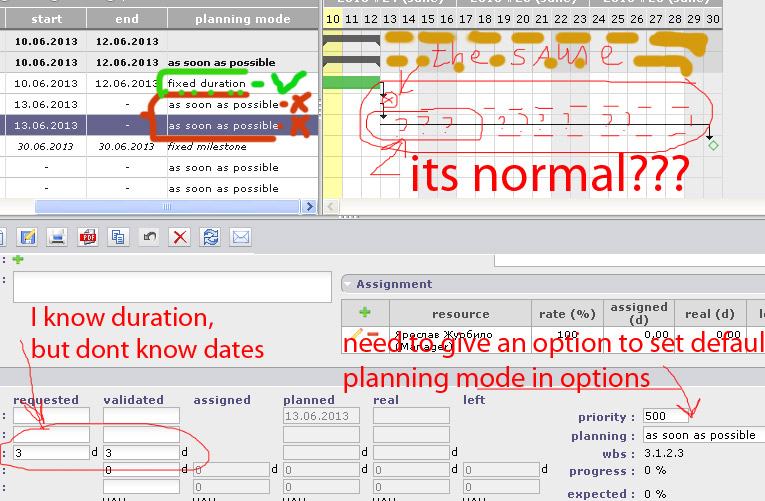Click the real (d) assignment column header
Viewport: 765px width, 501px height.
[710, 314]
